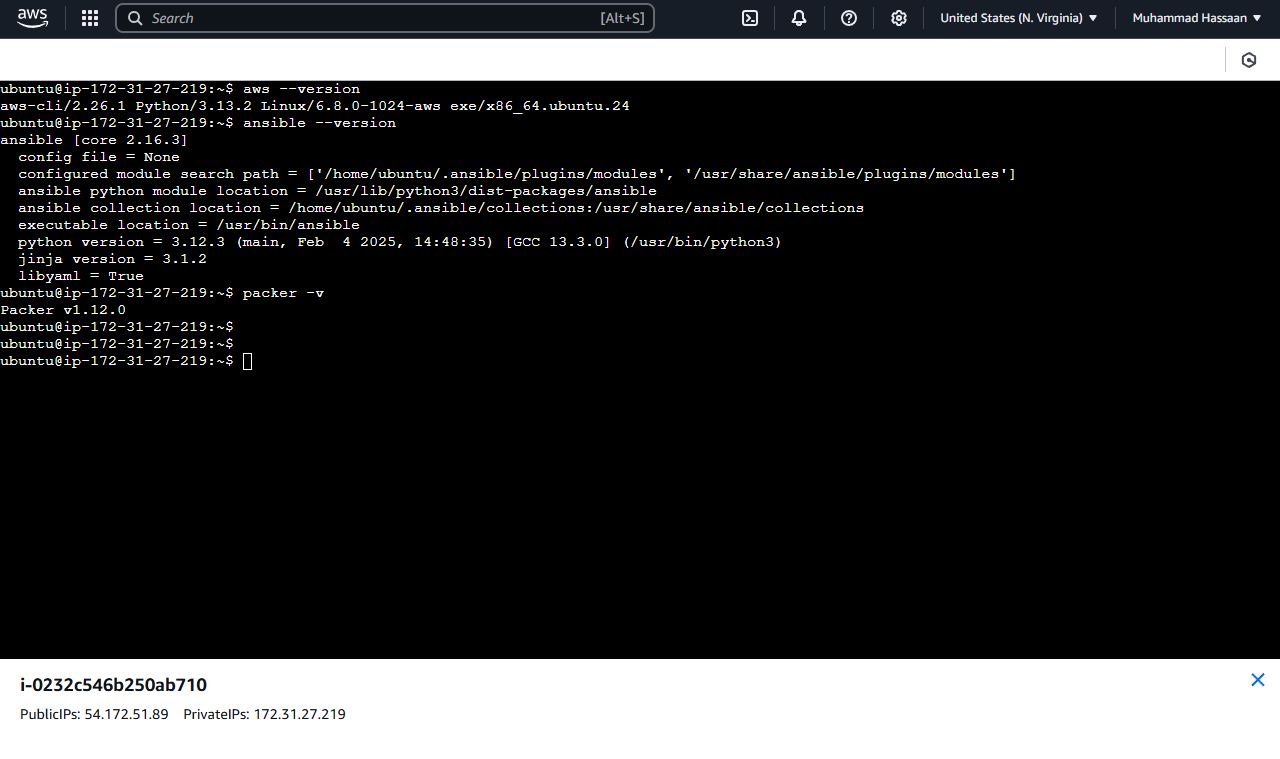Click 'ansible collection location' line
This screenshot has width=1280, height=759.
click(x=441, y=208)
